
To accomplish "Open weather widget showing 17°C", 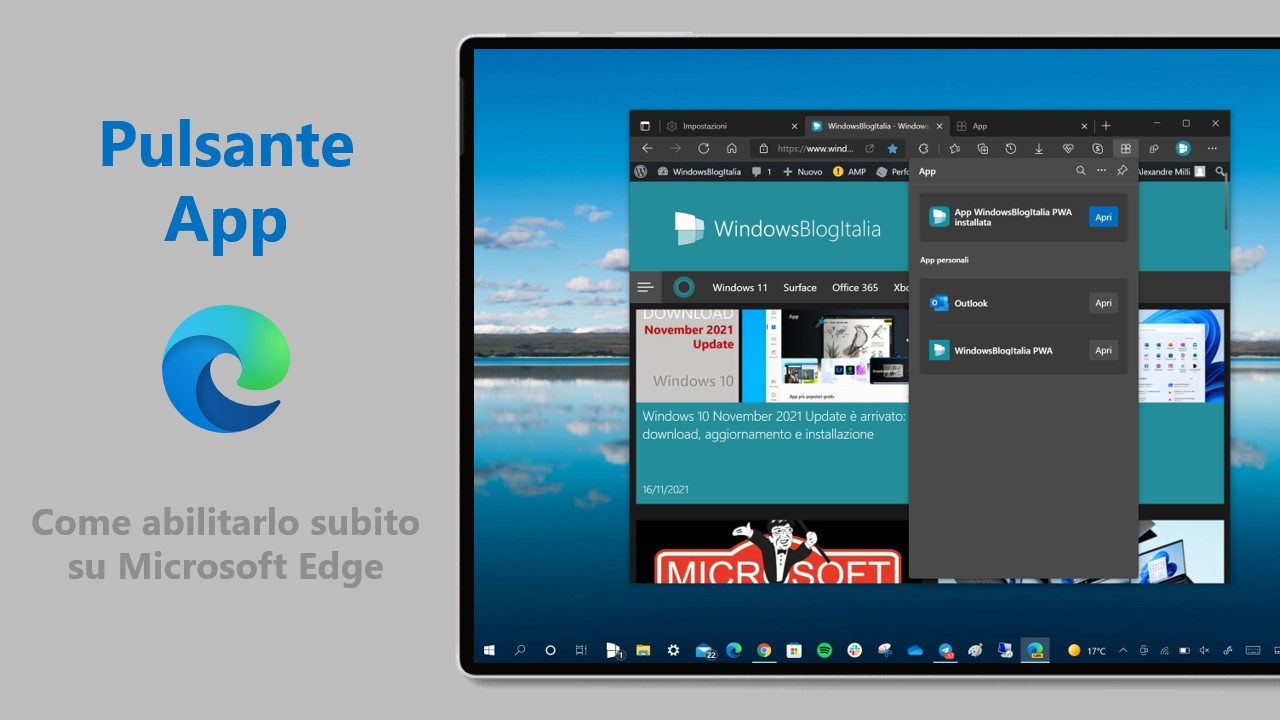I will pyautogui.click(x=1087, y=650).
